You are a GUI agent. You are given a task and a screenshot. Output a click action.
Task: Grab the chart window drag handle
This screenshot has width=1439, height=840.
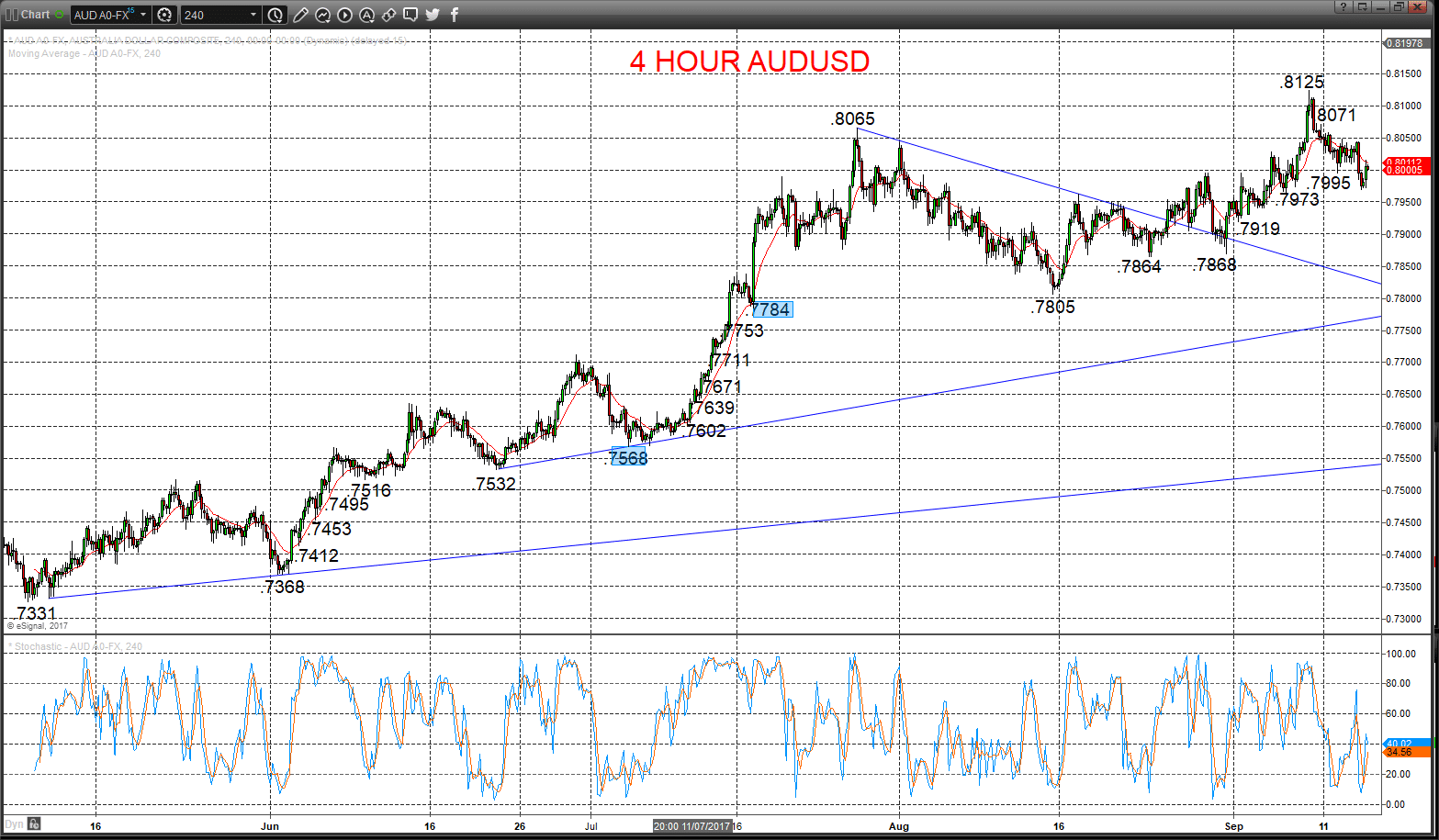[x=12, y=15]
